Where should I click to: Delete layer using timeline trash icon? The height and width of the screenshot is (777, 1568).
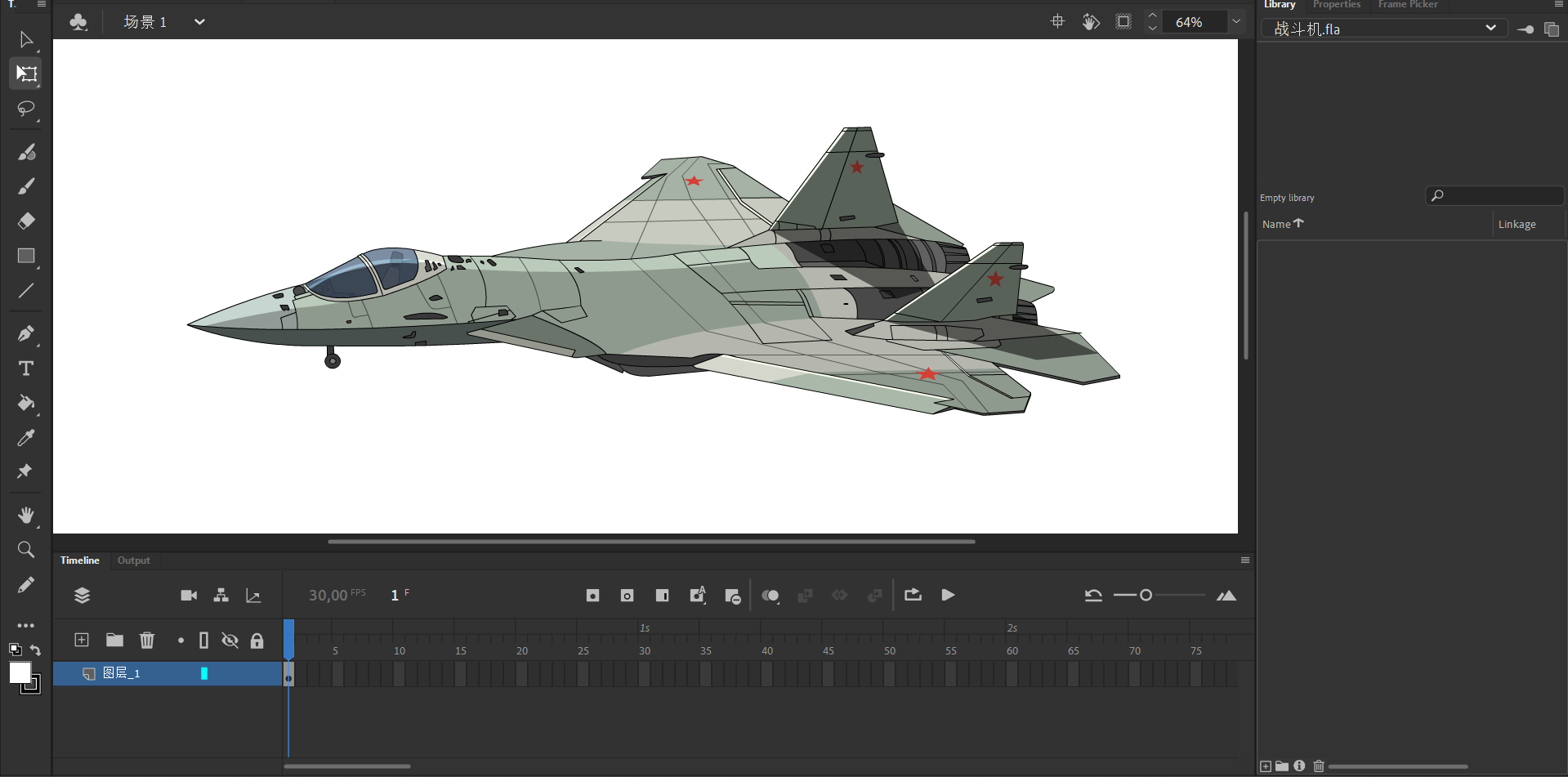147,640
